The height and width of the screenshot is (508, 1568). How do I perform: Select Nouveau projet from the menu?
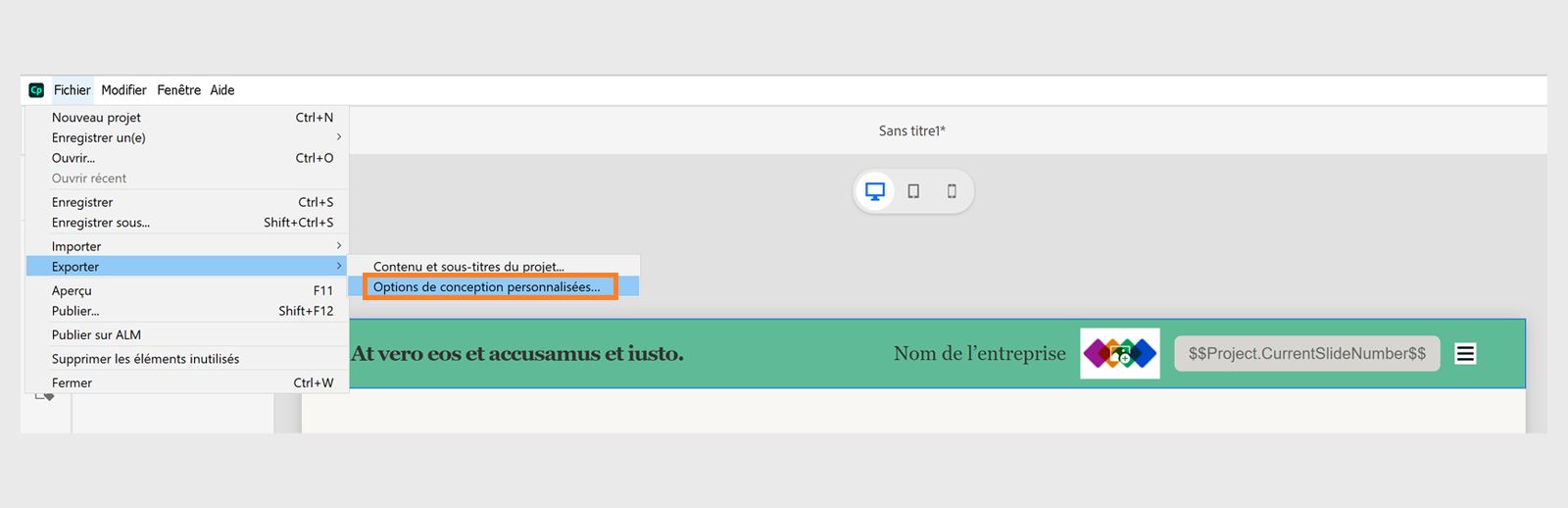point(96,118)
